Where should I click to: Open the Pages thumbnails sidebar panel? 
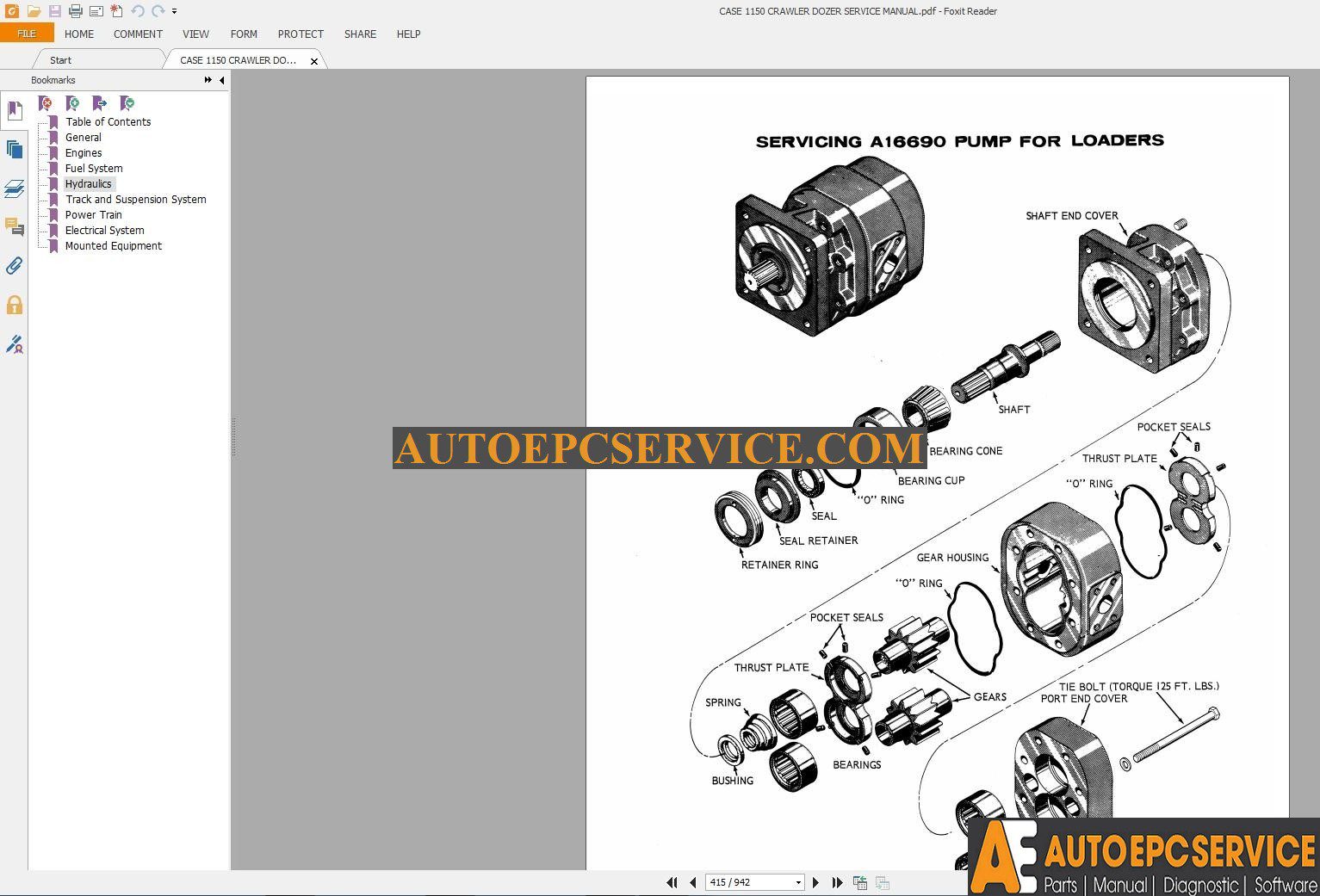coord(15,150)
